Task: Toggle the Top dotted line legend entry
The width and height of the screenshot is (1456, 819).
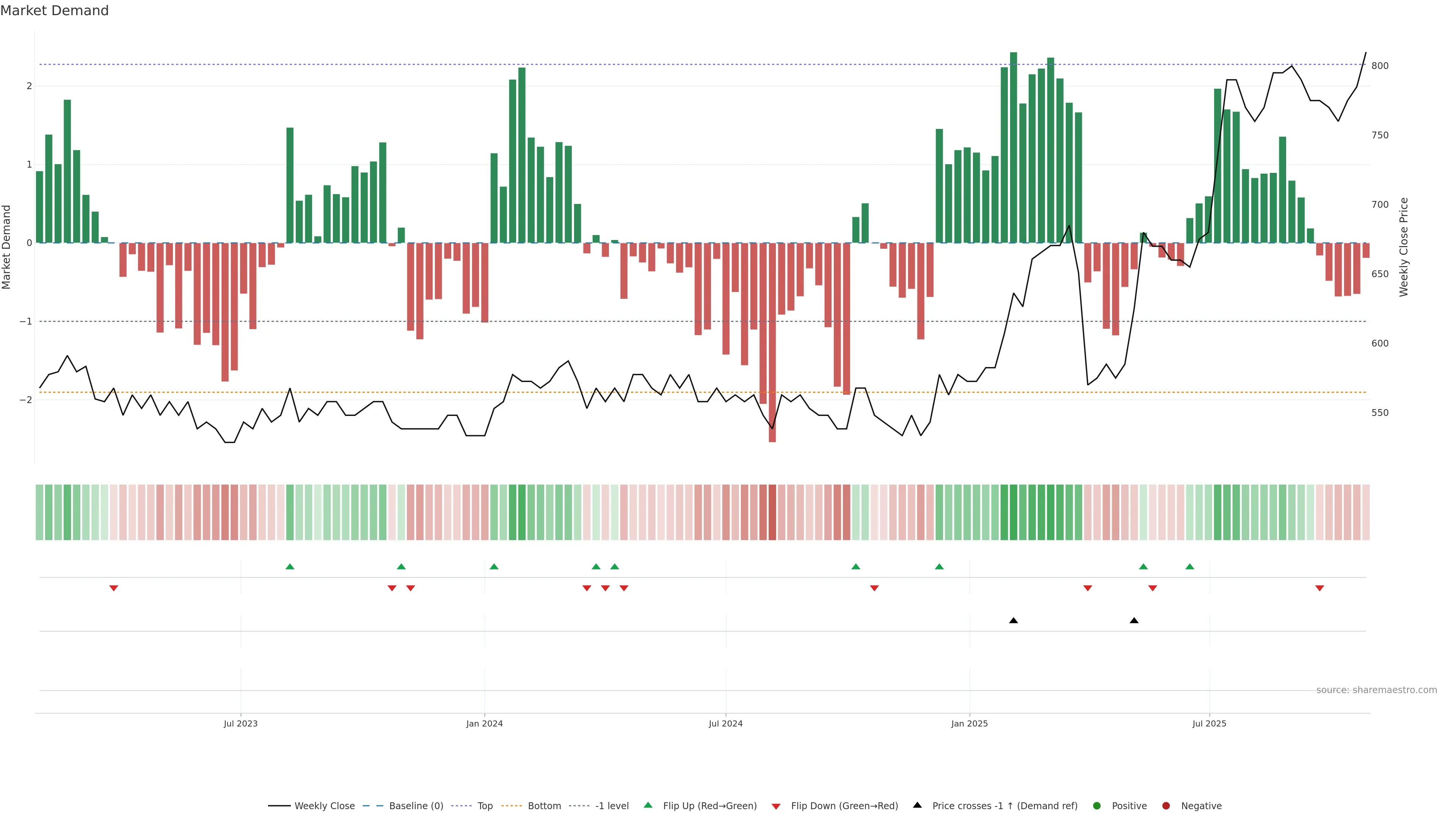Action: click(x=485, y=806)
